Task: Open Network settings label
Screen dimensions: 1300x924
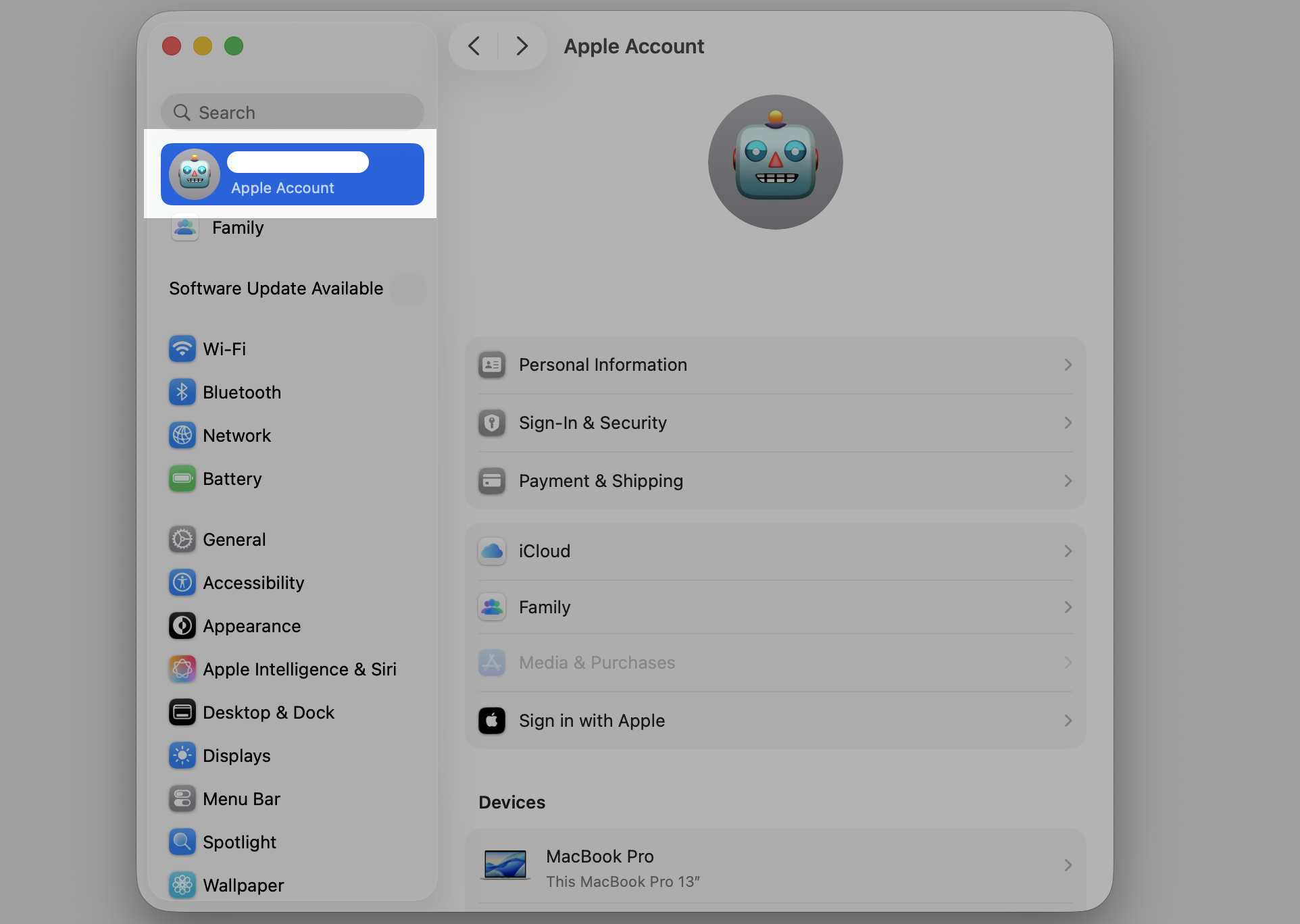Action: coord(236,436)
